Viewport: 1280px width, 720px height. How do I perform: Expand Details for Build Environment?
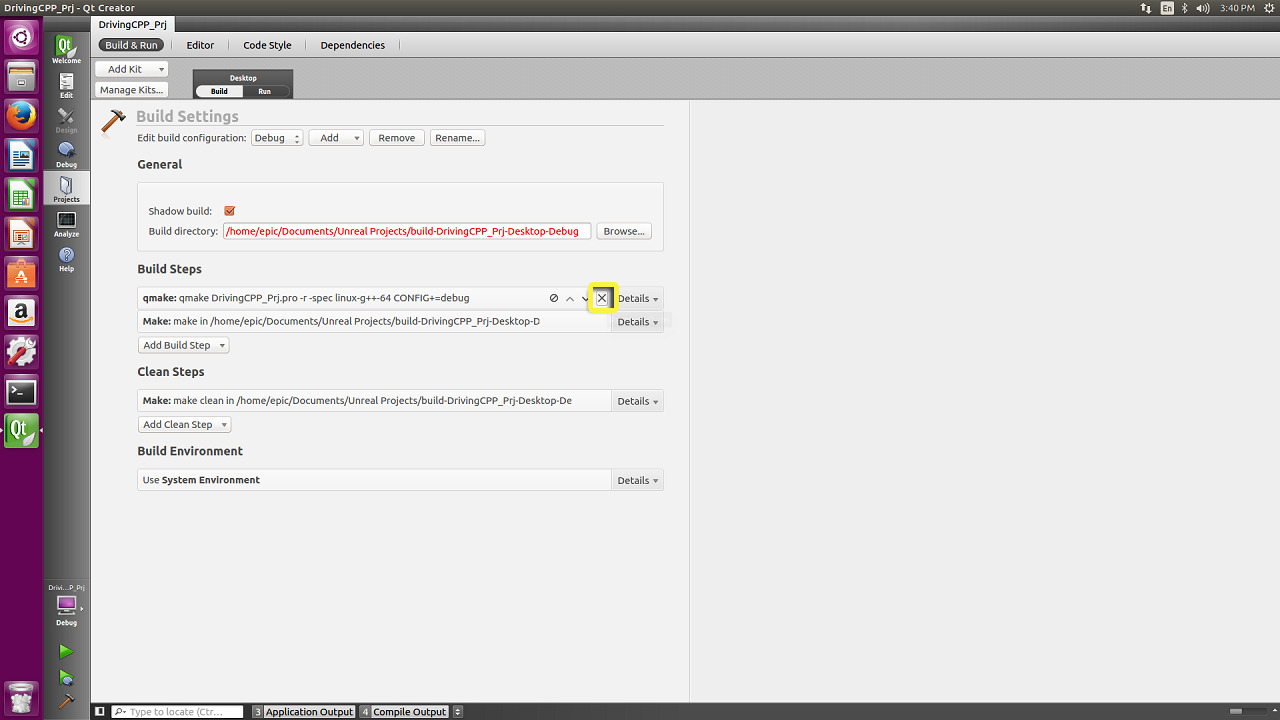(638, 480)
